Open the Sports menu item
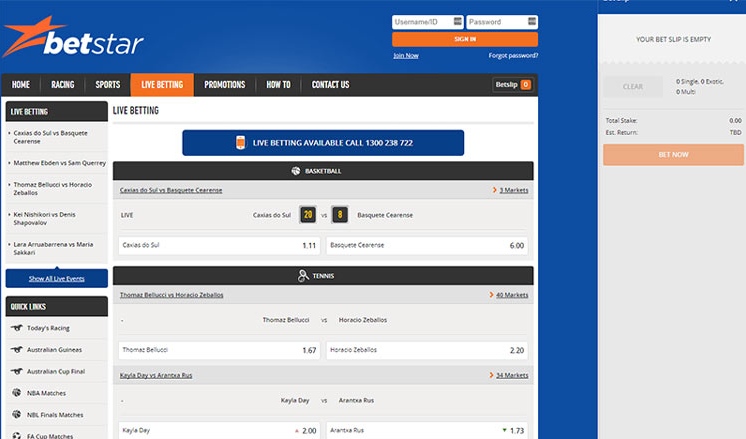This screenshot has width=746, height=439. coord(108,85)
